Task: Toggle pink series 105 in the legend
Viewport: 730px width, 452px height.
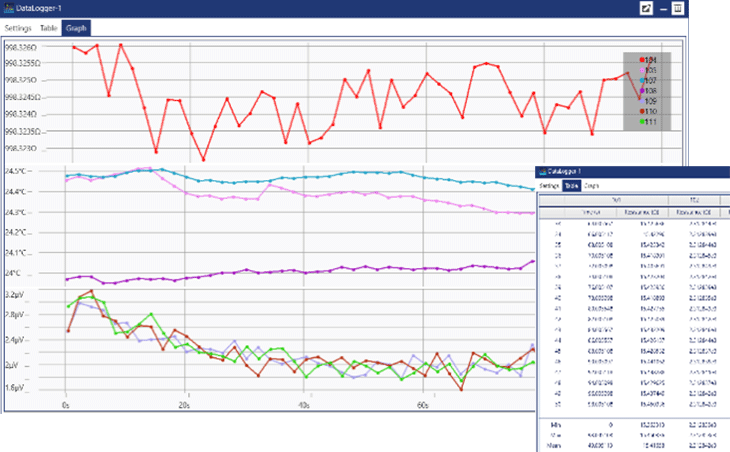Action: 646,70
